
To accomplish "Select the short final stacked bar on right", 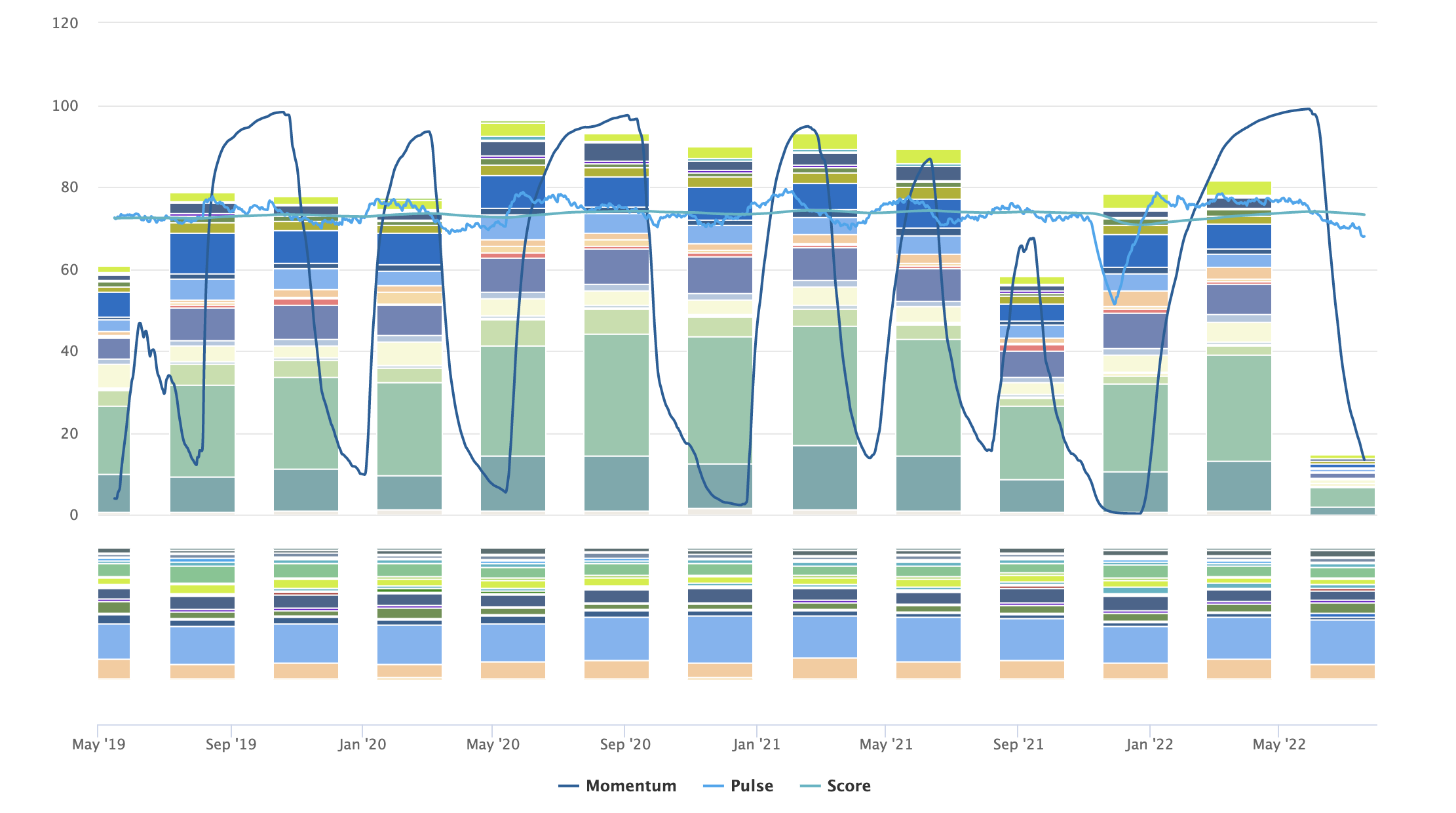I will click(x=1342, y=496).
